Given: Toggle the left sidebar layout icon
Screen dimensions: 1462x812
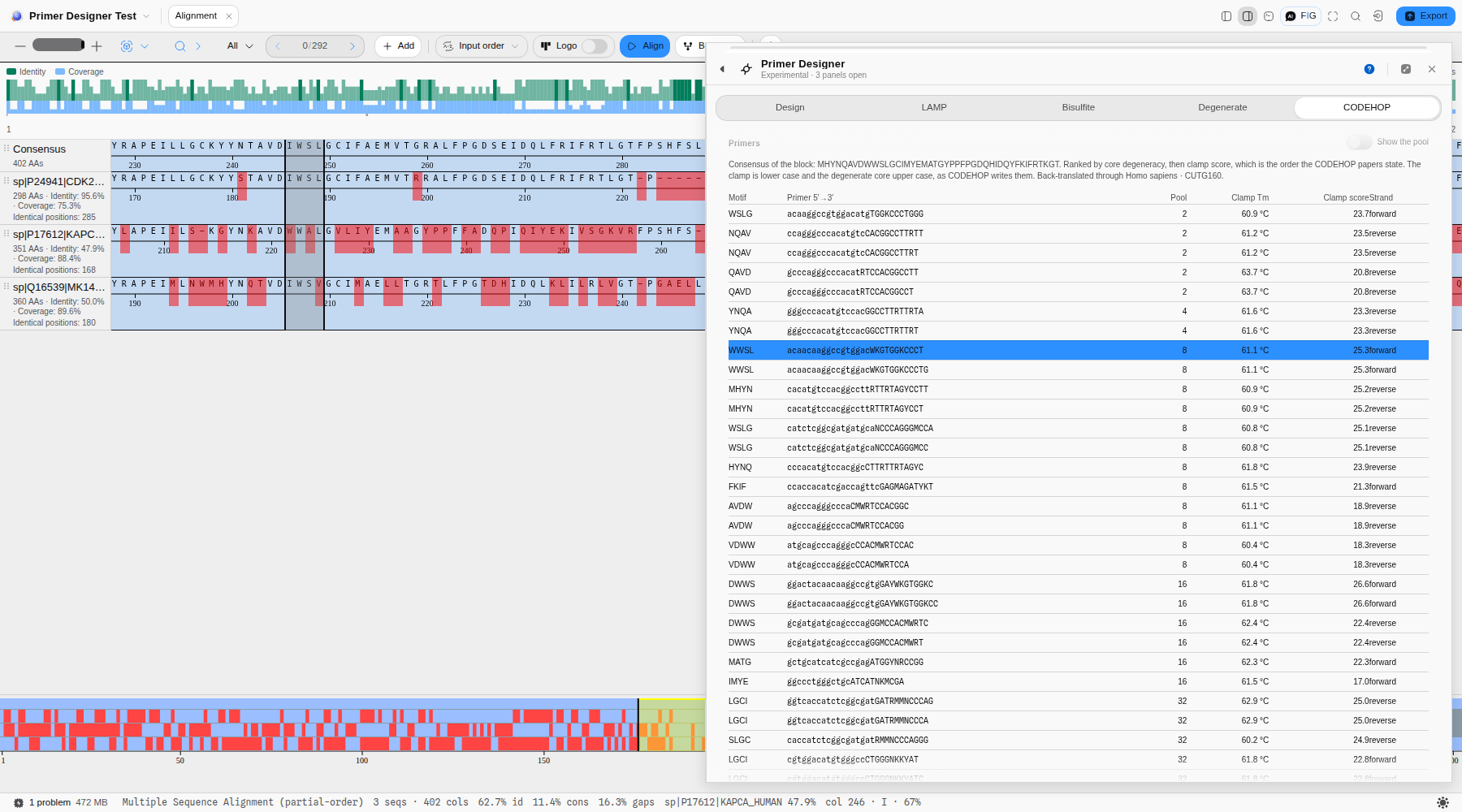Looking at the screenshot, I should pyautogui.click(x=1226, y=16).
